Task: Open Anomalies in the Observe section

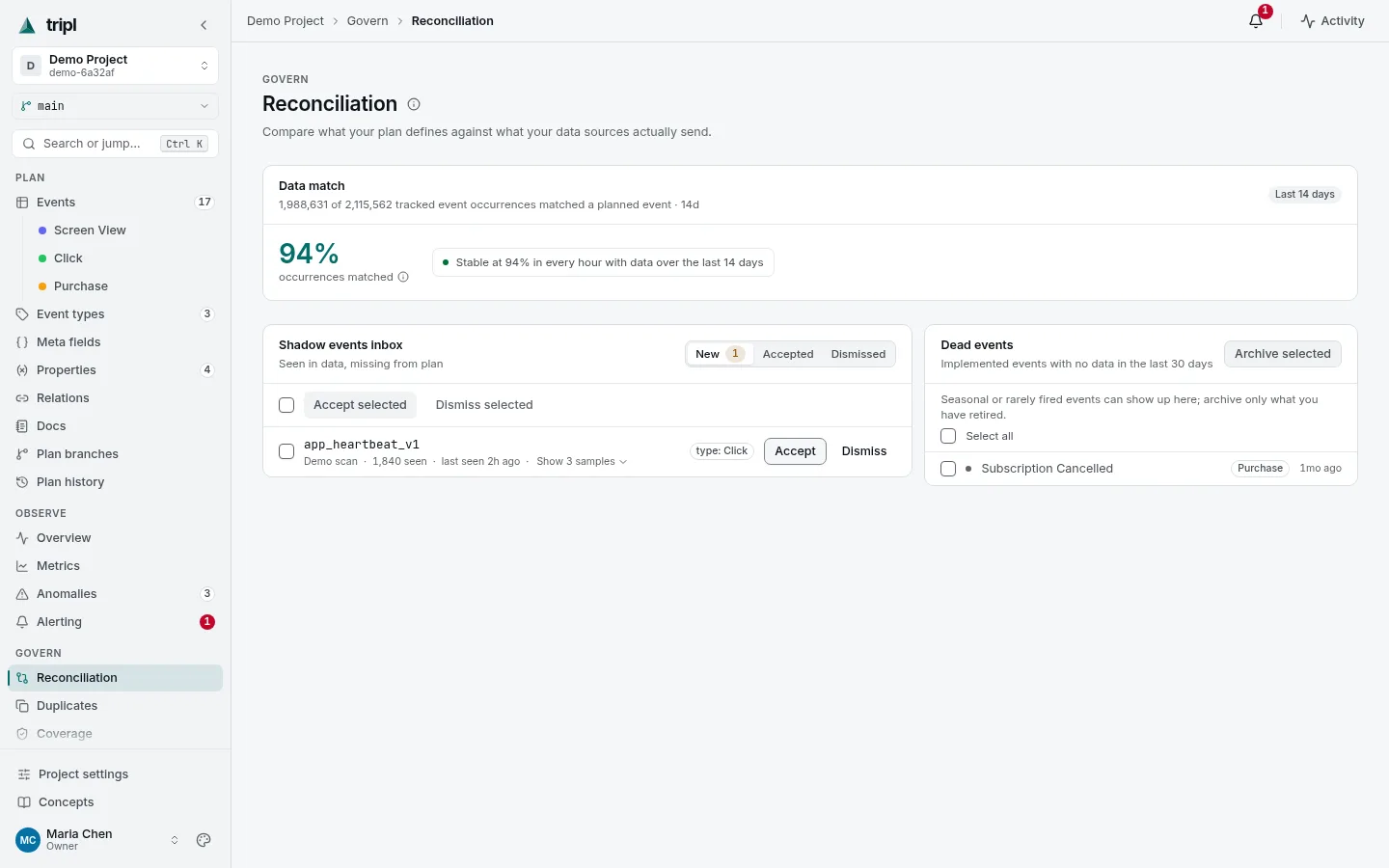Action: click(x=116, y=594)
